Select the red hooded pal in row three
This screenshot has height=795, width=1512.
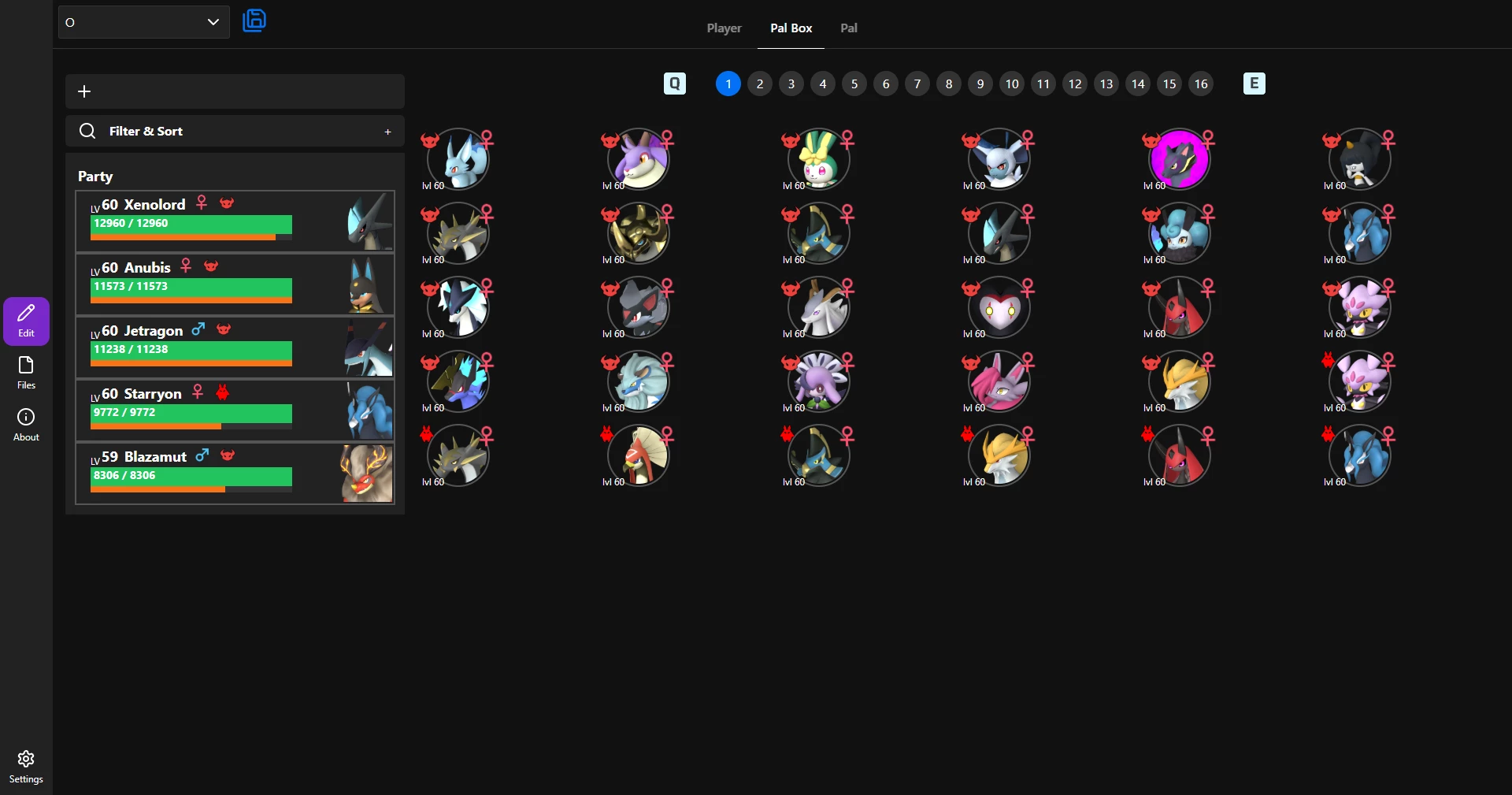(x=1179, y=307)
